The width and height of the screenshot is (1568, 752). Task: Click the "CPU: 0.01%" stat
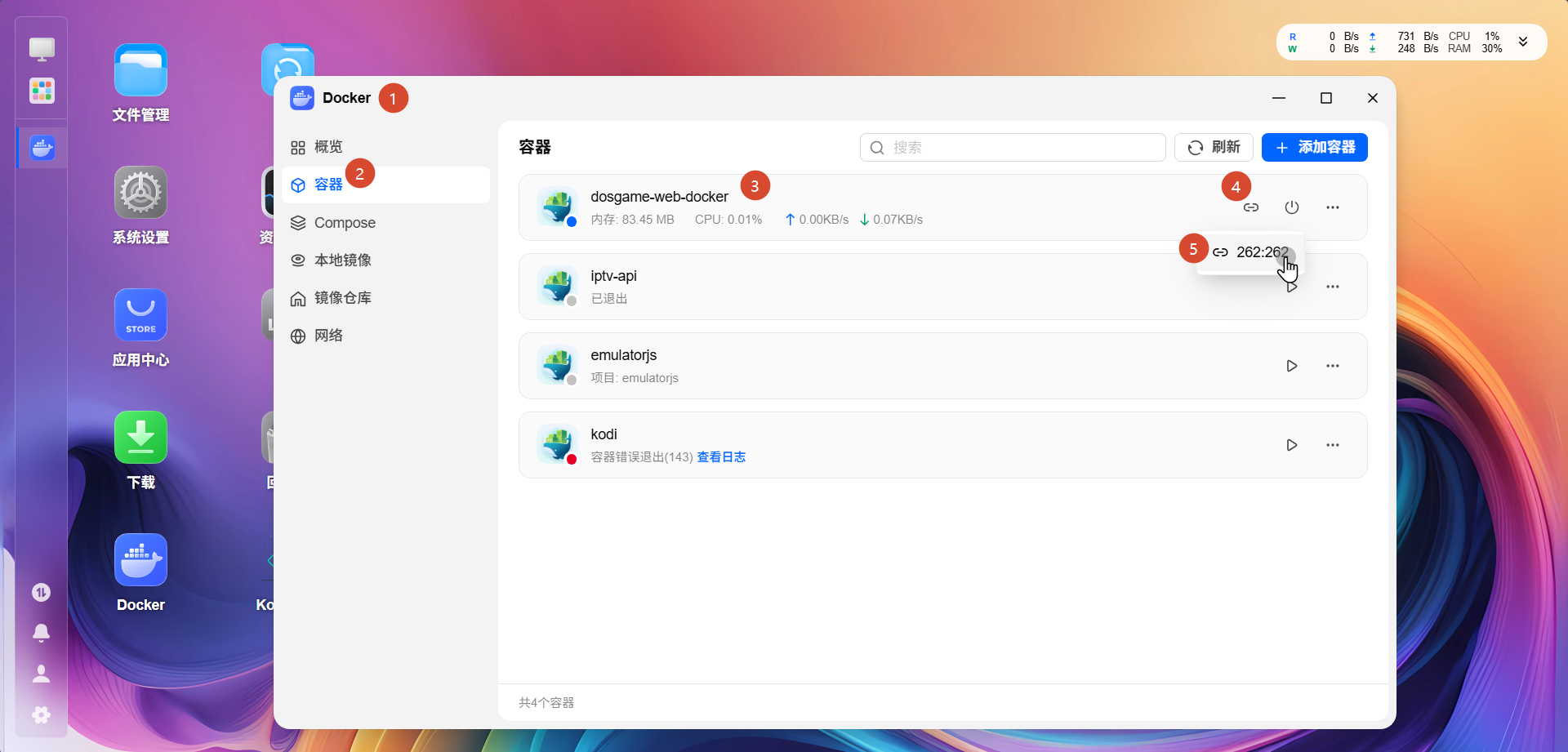[x=728, y=220]
